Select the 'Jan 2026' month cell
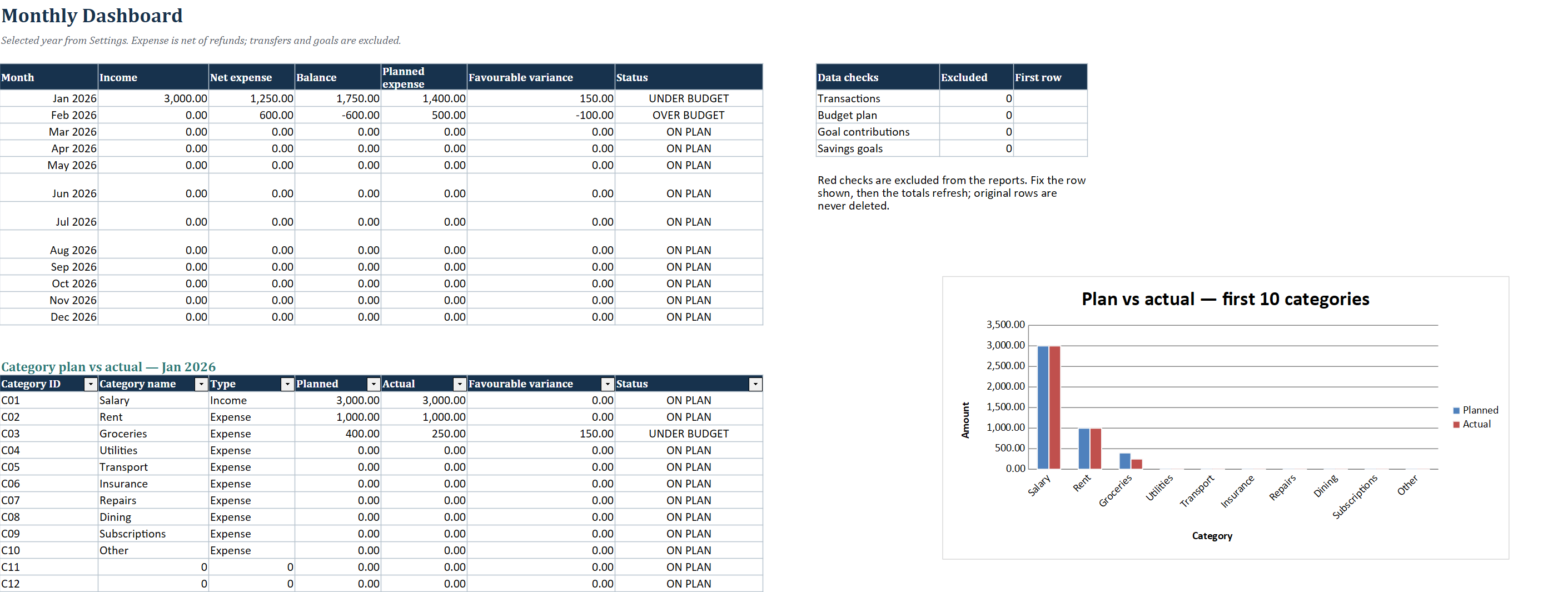1568x592 pixels. [x=49, y=98]
